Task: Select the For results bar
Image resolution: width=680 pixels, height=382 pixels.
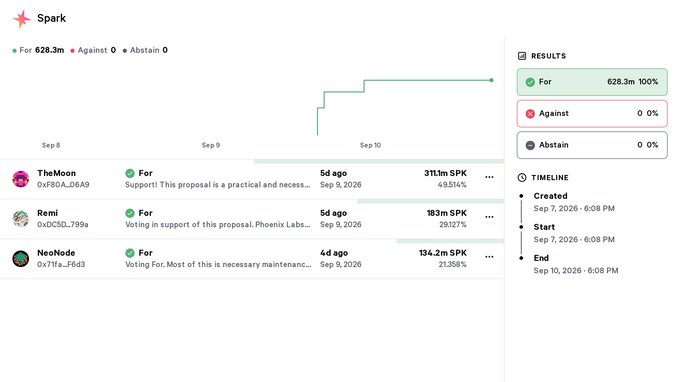Action: [592, 82]
